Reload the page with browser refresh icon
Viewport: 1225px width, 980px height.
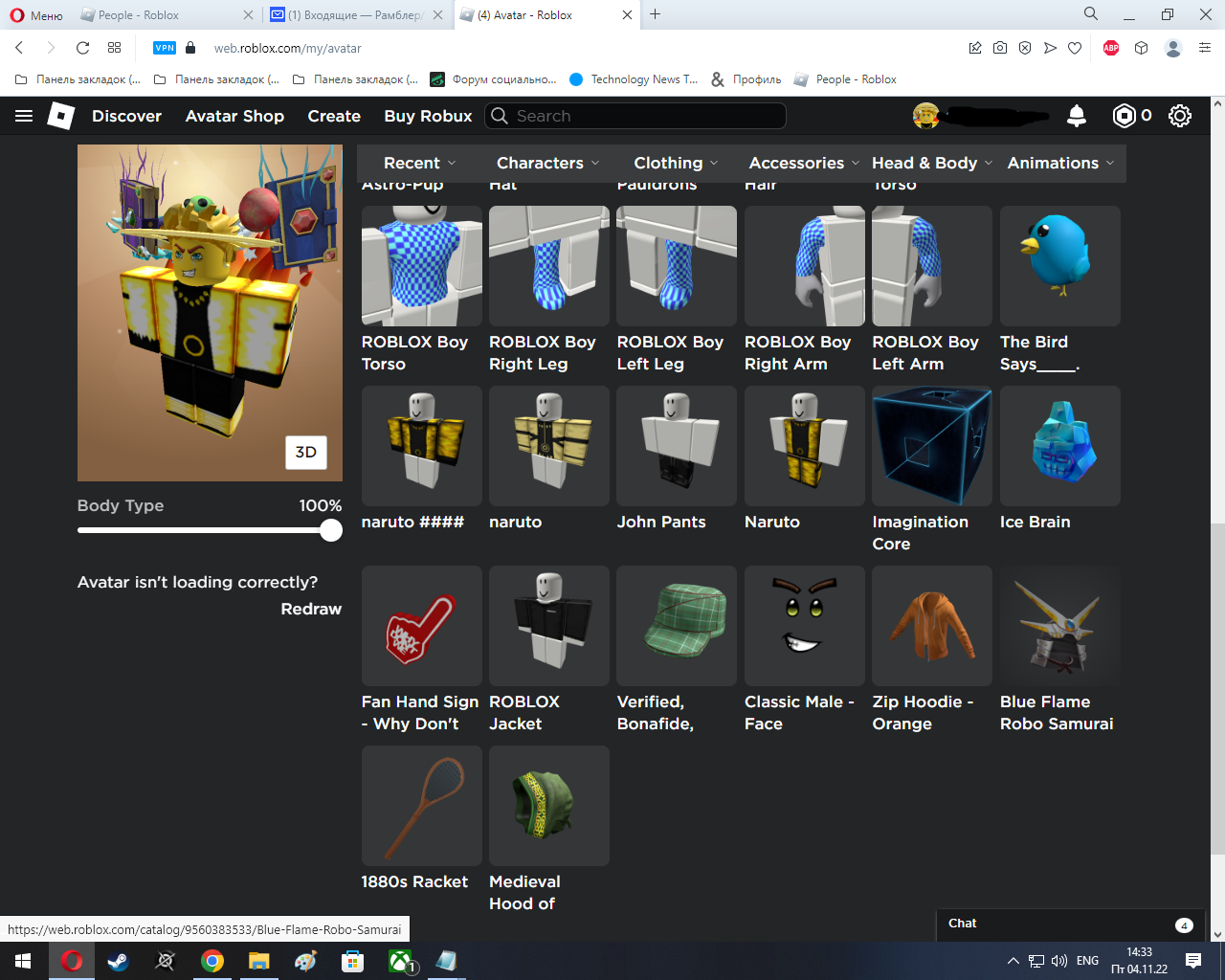82,48
